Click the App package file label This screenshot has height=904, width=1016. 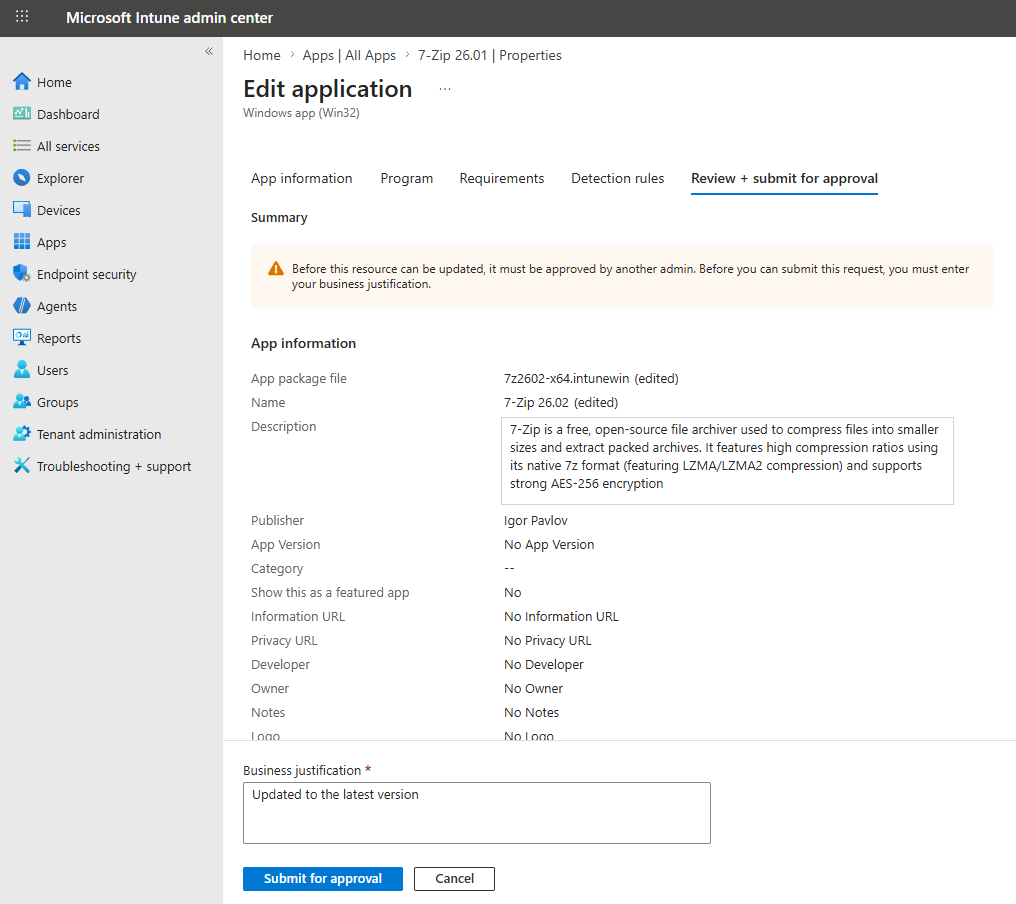click(299, 378)
